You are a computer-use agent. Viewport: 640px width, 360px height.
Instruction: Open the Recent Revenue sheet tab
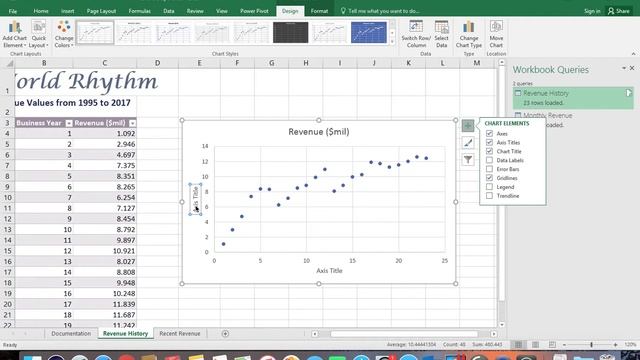[180, 333]
